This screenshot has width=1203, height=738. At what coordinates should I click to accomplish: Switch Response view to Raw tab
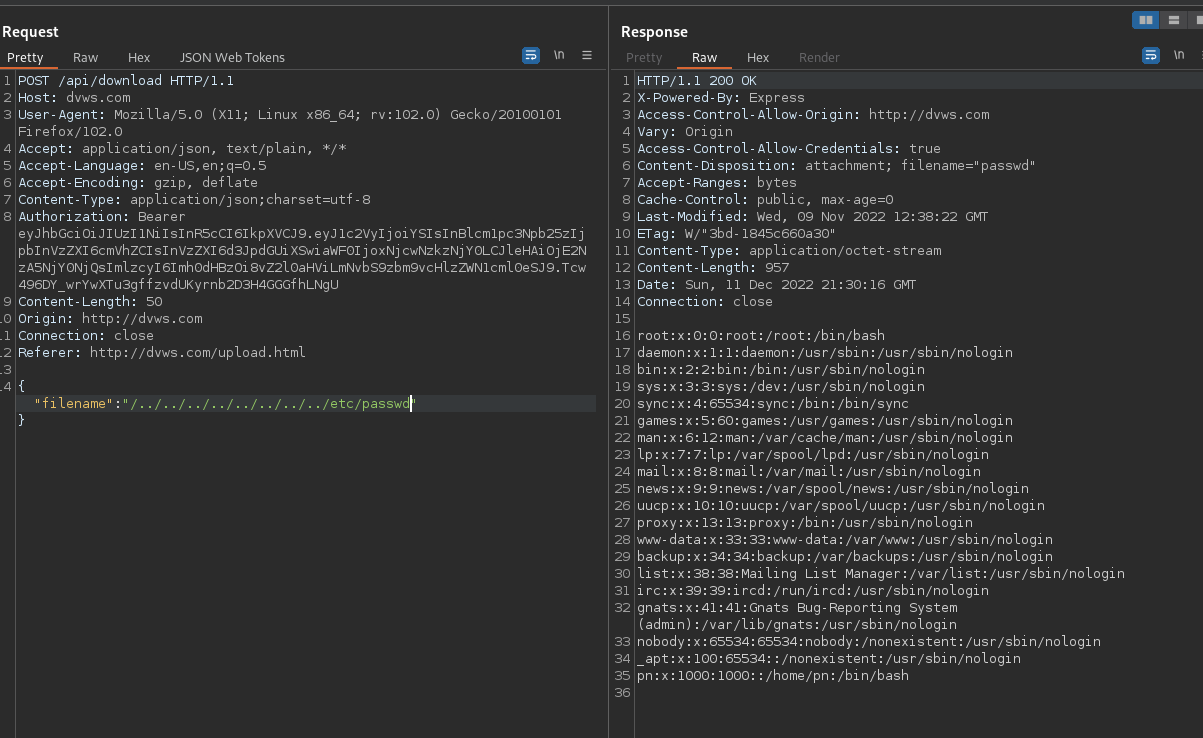pos(705,58)
